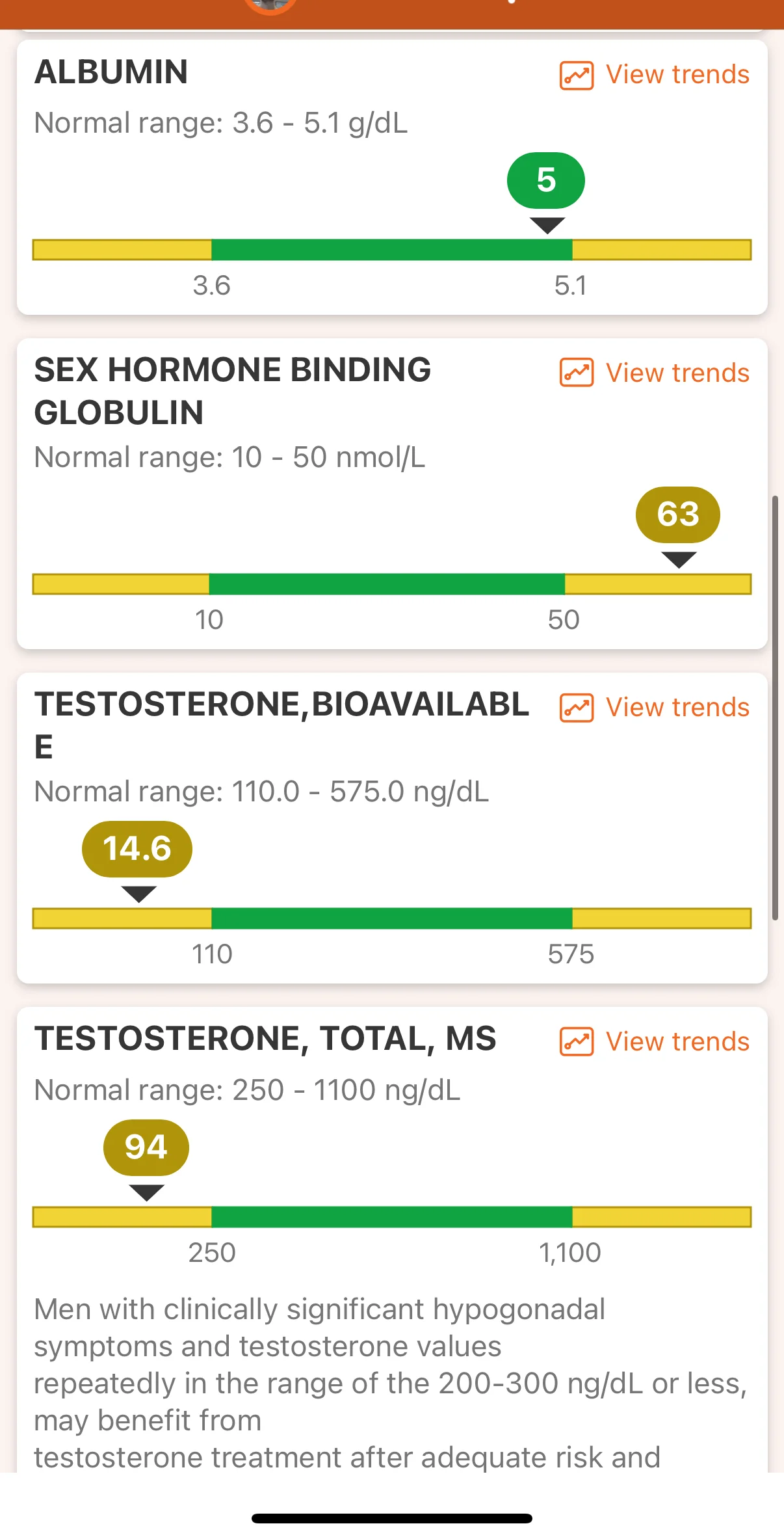Open View trends for Testosterone, Total, MS
Image resolution: width=784 pixels, height=1539 pixels.
coord(677,1042)
